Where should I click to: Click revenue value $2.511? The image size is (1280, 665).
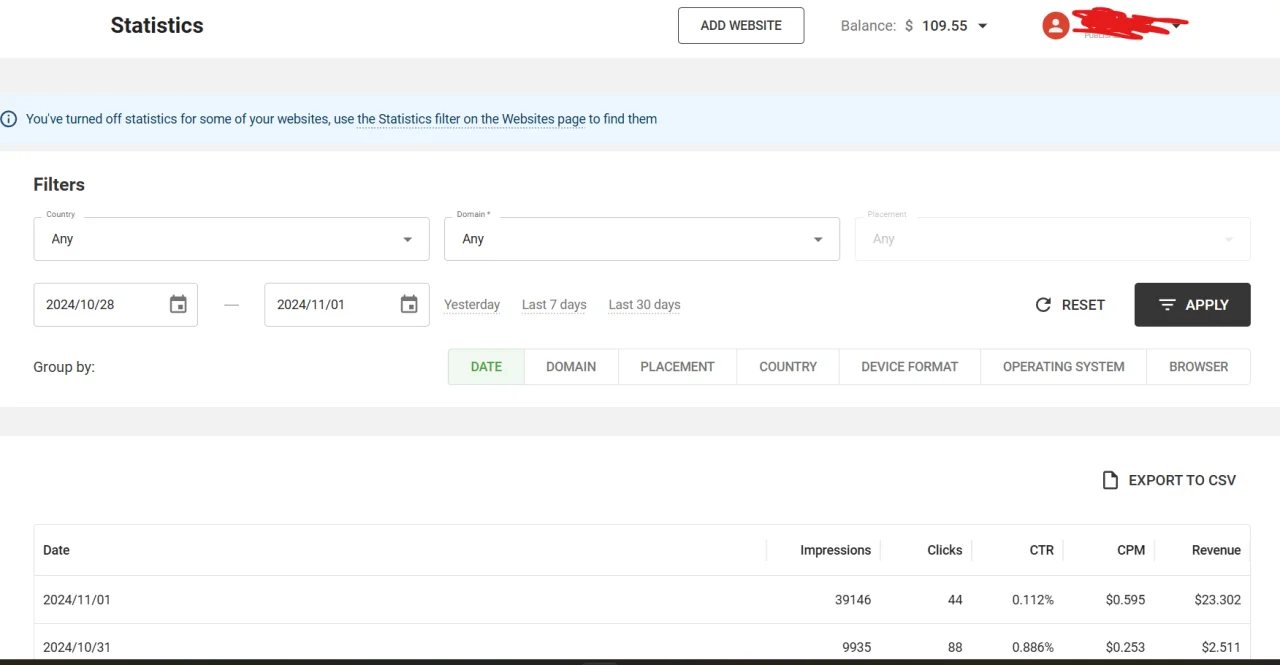pos(1221,647)
